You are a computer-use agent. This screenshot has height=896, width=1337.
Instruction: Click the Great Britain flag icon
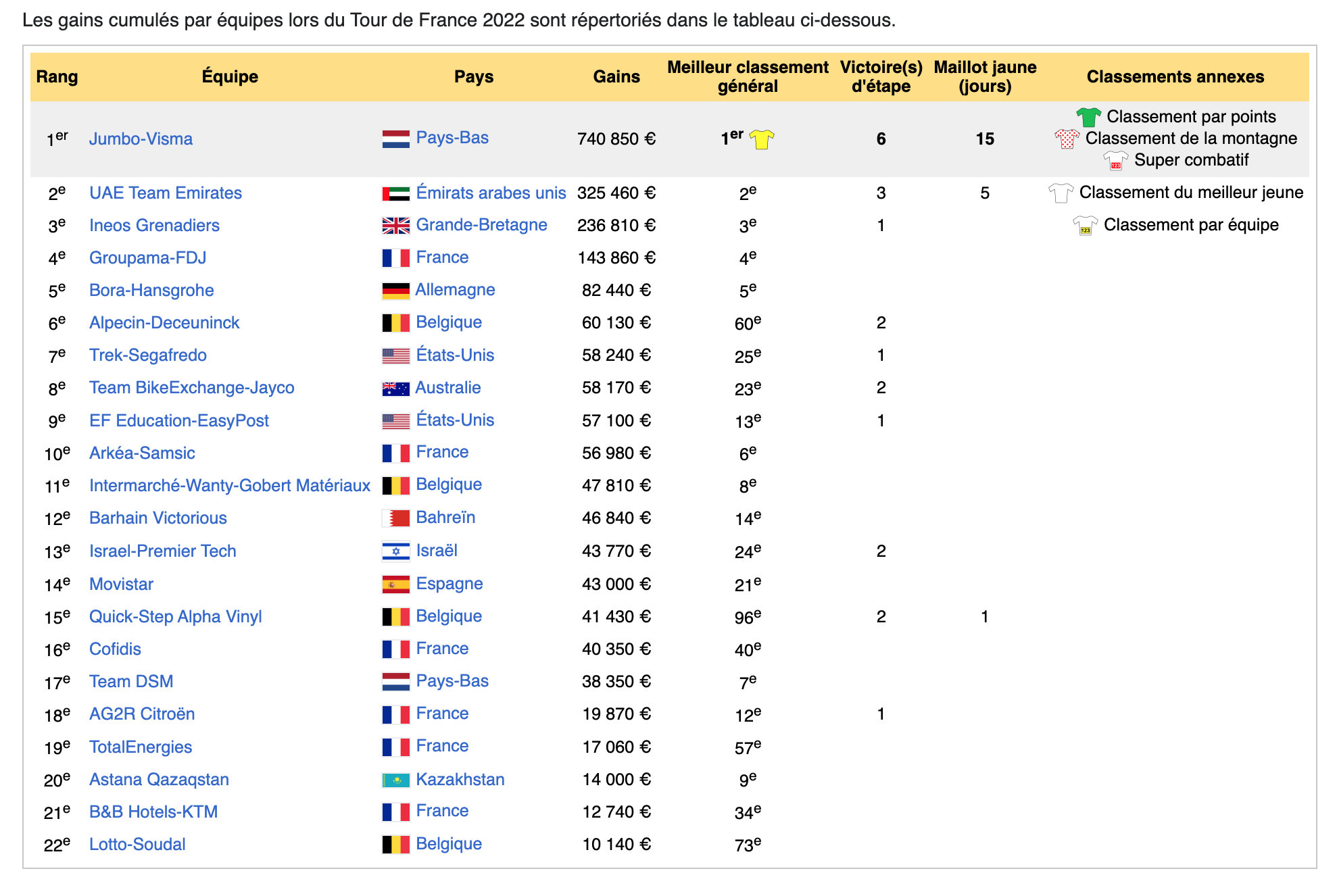point(395,226)
